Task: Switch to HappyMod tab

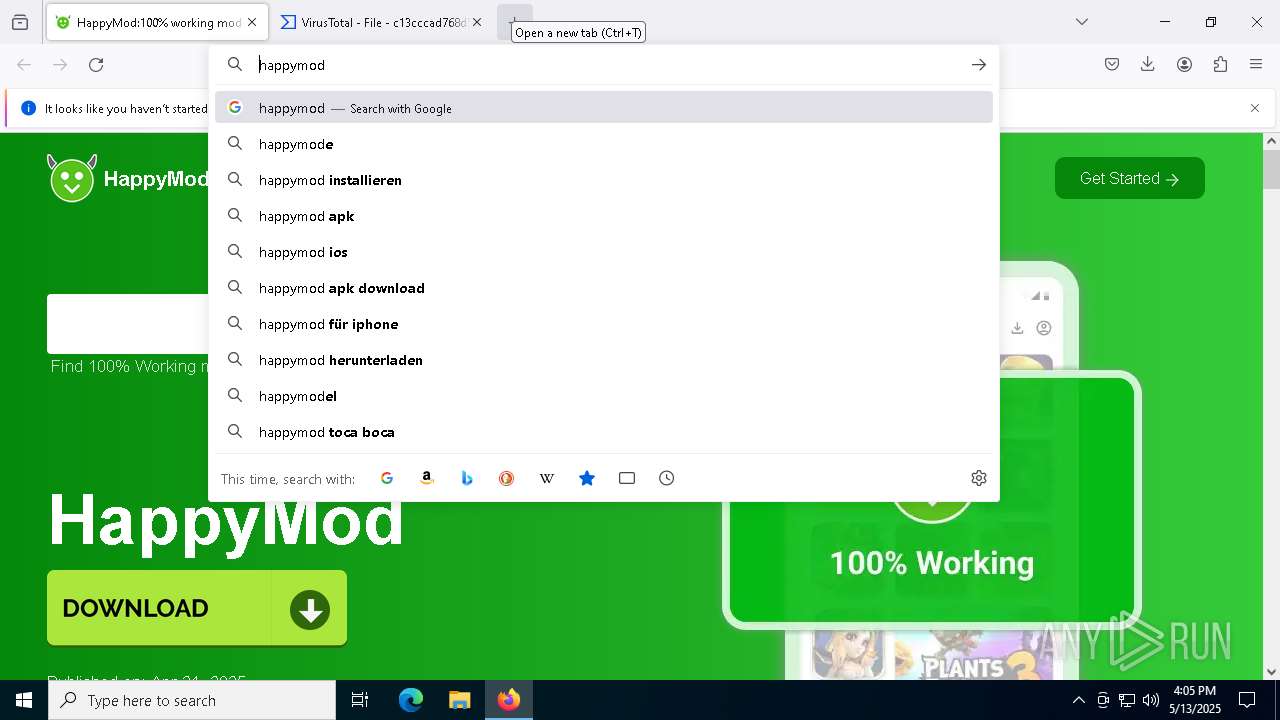Action: 157,22
